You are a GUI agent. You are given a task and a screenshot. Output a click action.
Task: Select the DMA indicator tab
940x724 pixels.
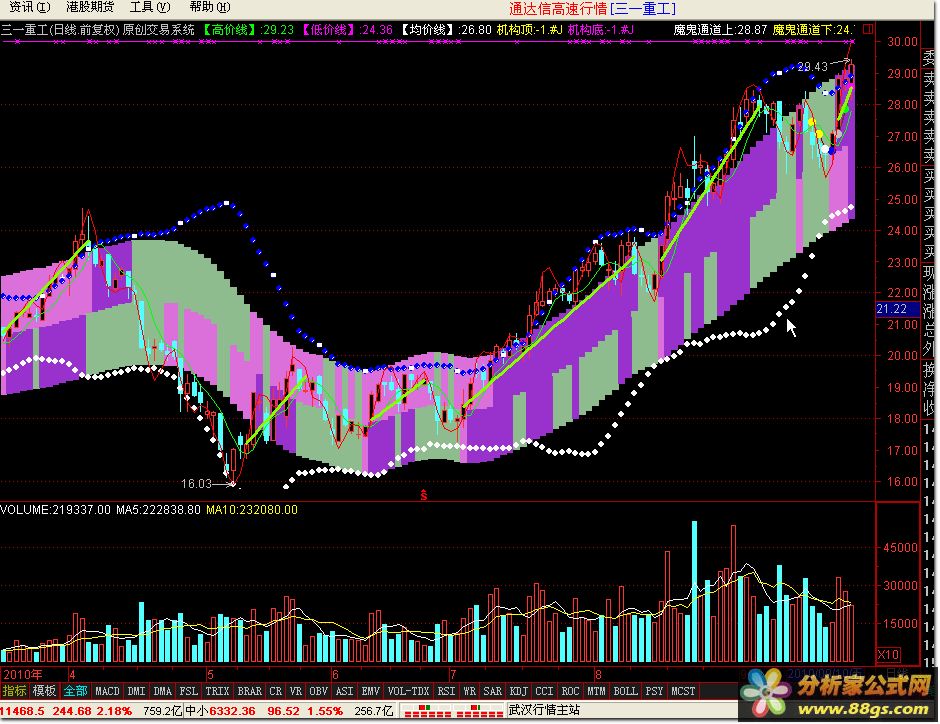tap(162, 691)
